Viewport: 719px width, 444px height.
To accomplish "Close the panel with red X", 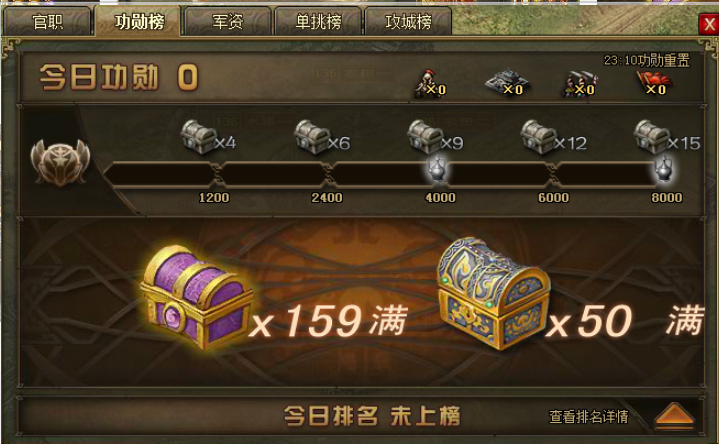I will (708, 24).
